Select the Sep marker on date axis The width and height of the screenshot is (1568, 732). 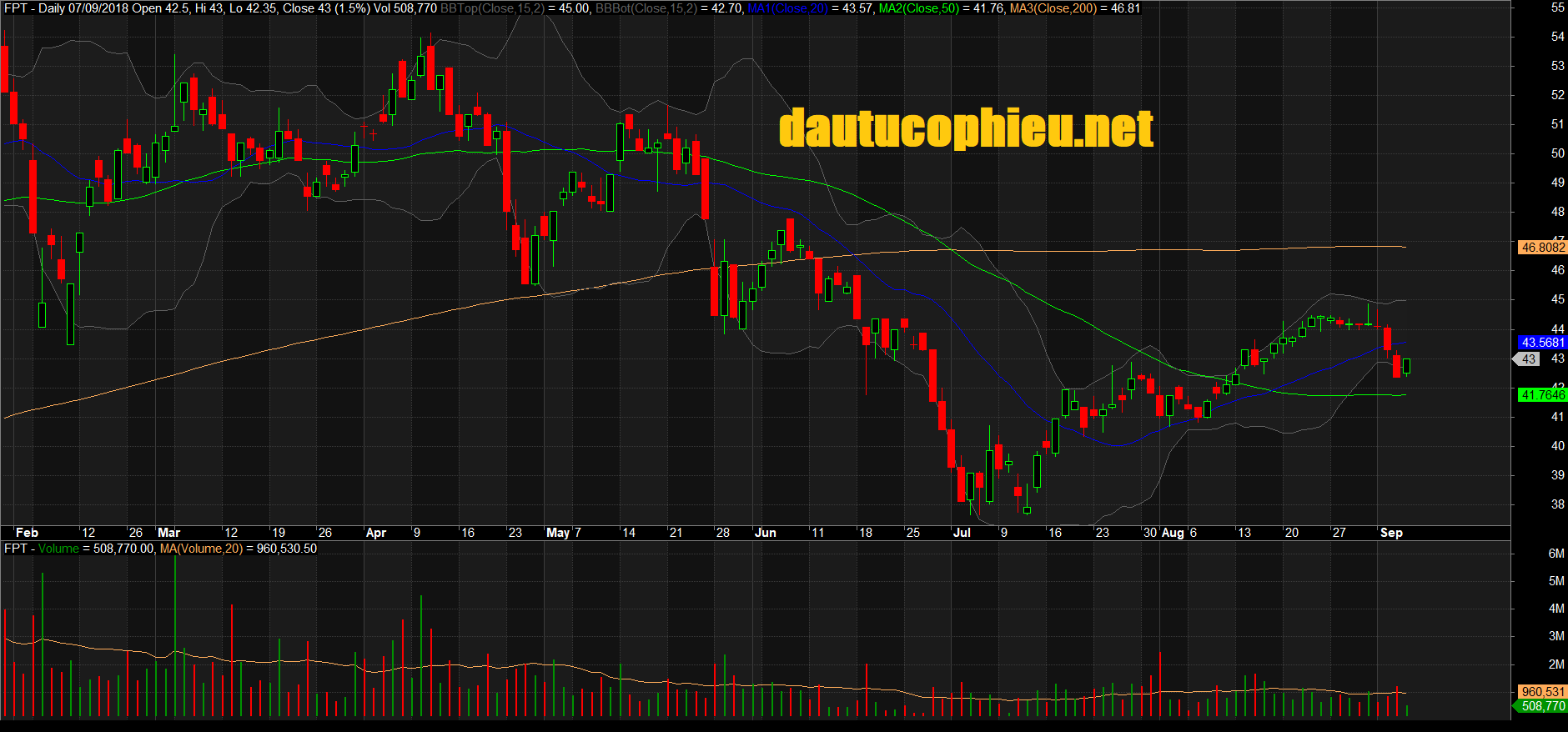(1391, 533)
